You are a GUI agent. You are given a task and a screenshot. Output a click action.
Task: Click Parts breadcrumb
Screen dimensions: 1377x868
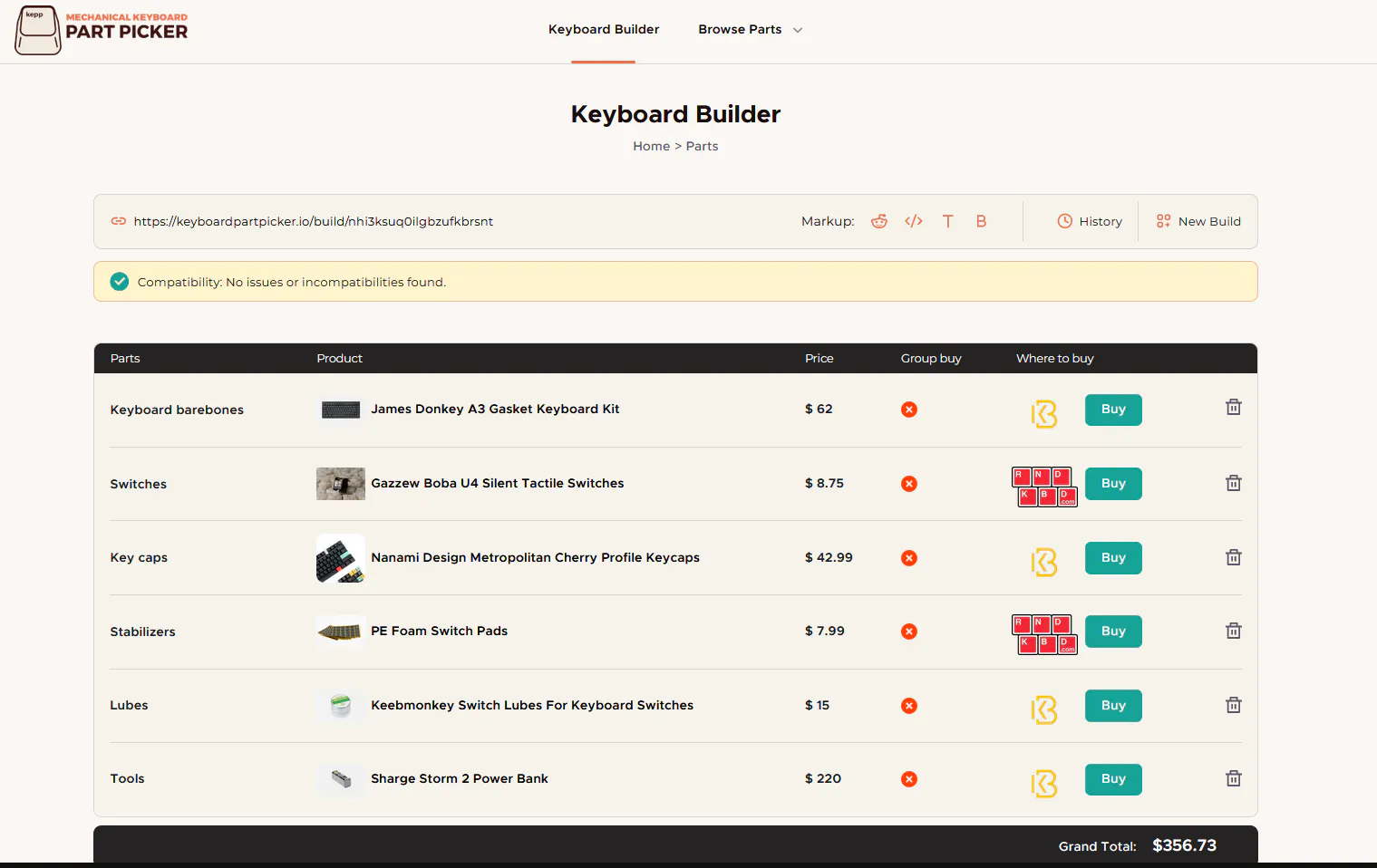702,146
